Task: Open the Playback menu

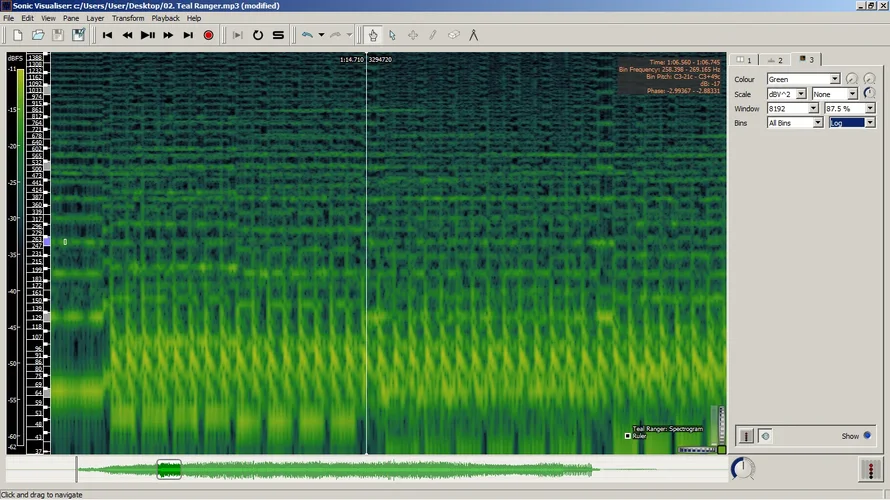Action: [165, 18]
